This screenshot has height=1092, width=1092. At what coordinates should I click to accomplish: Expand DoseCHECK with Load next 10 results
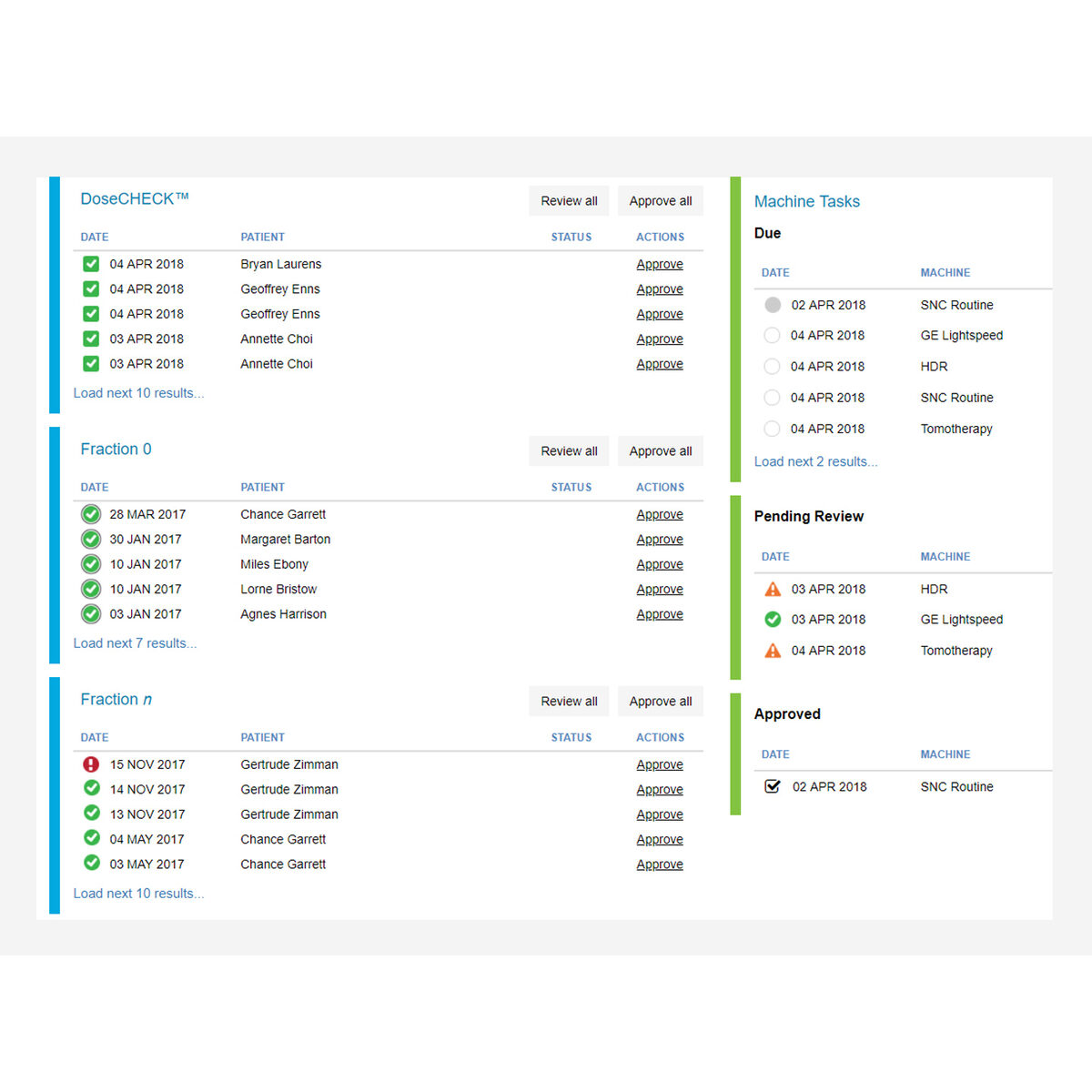[138, 393]
